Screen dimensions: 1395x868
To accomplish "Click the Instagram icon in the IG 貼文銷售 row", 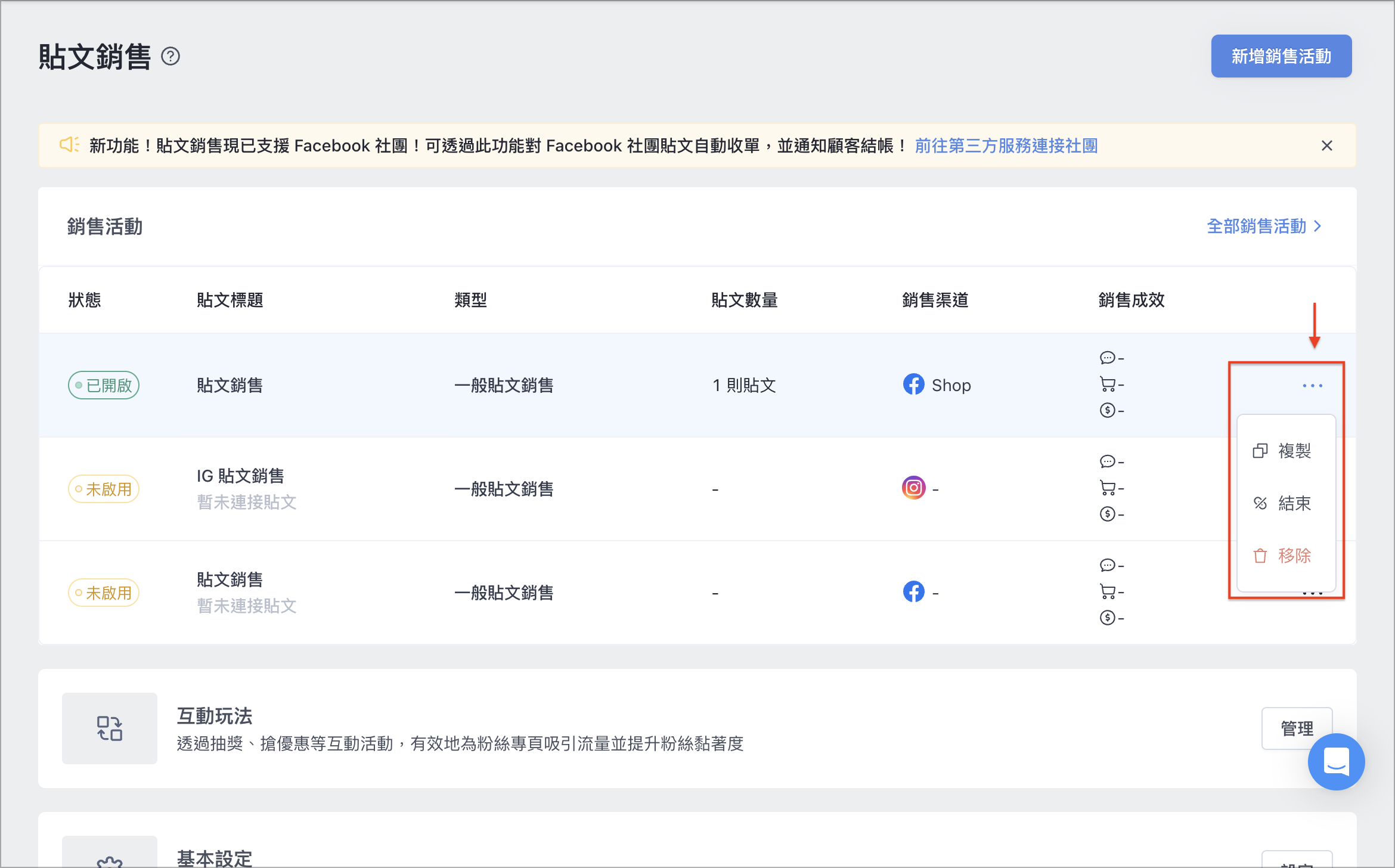I will 913,488.
